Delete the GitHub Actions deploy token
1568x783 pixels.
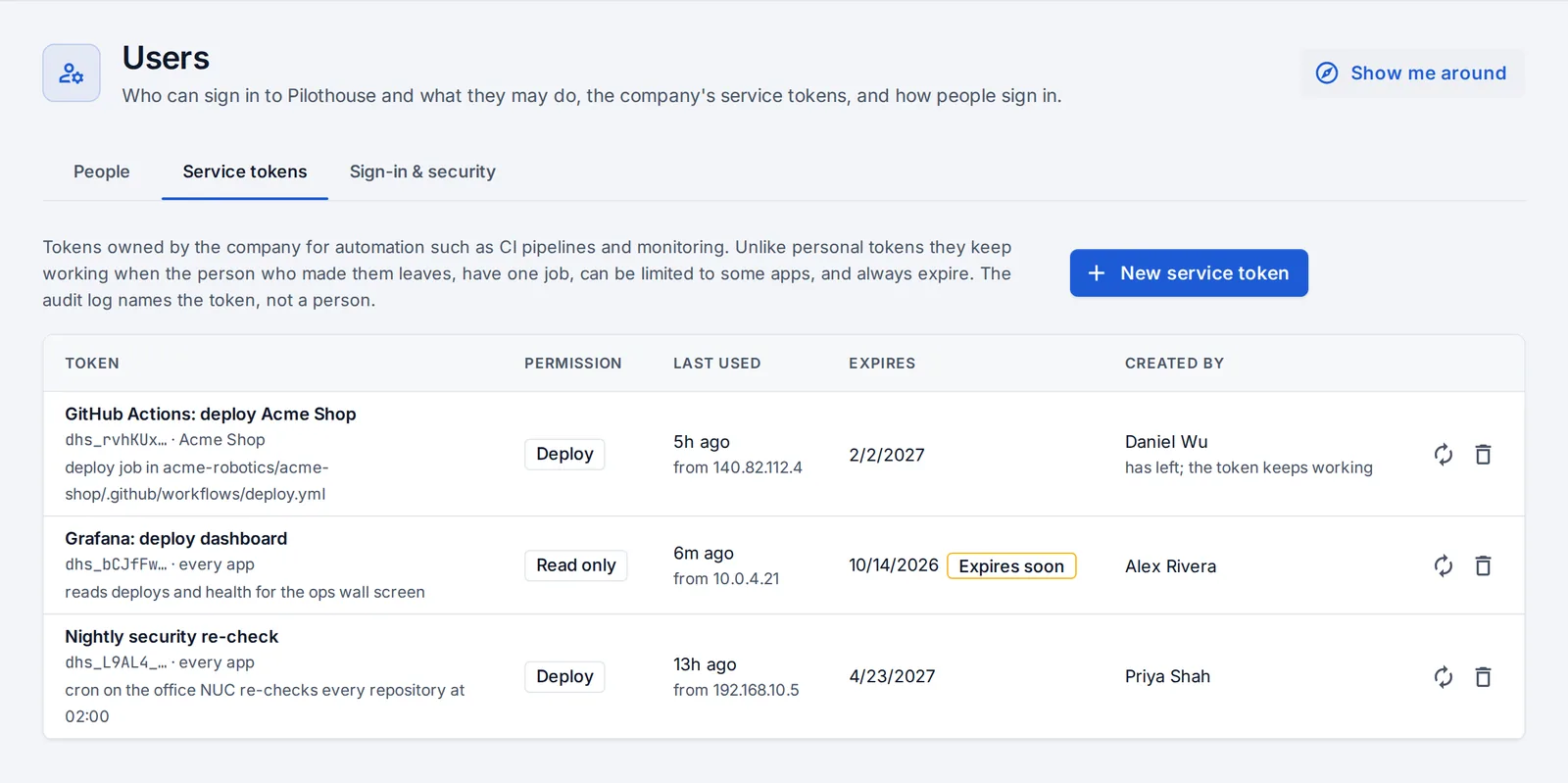click(x=1483, y=455)
